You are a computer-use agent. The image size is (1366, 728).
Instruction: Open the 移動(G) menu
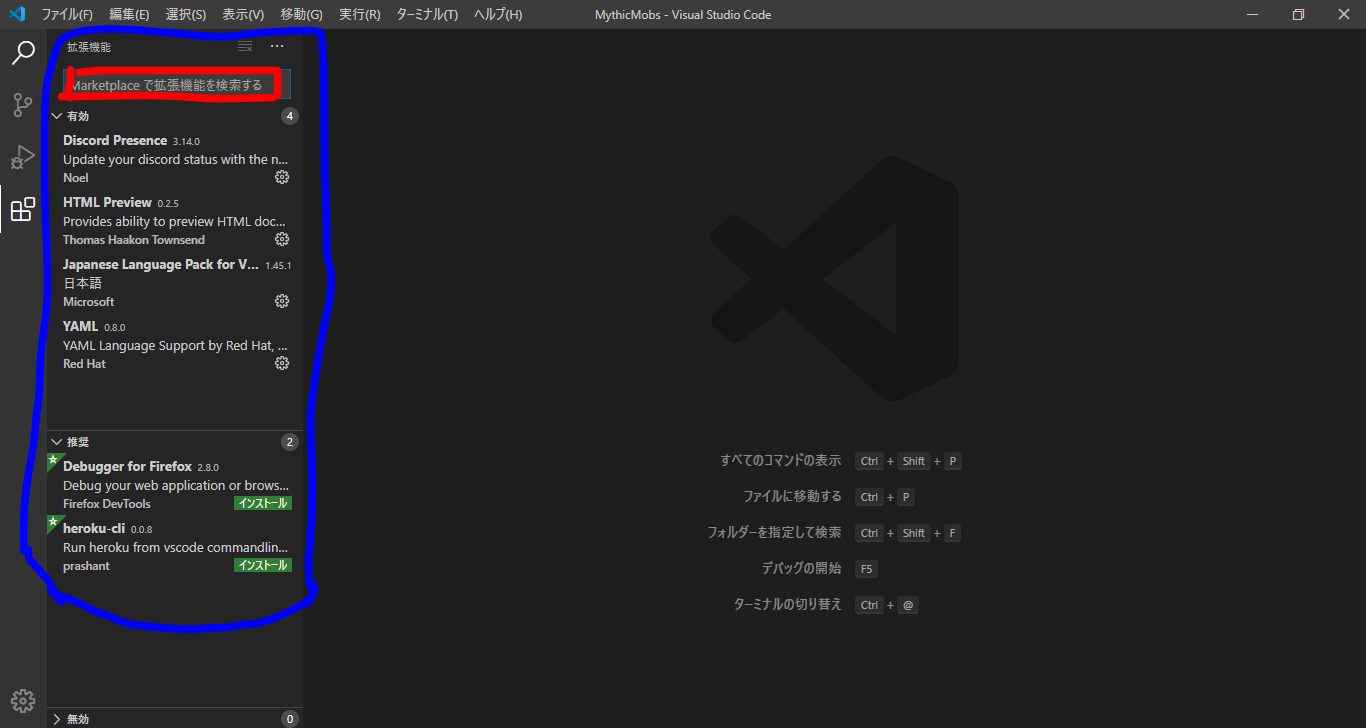point(301,14)
